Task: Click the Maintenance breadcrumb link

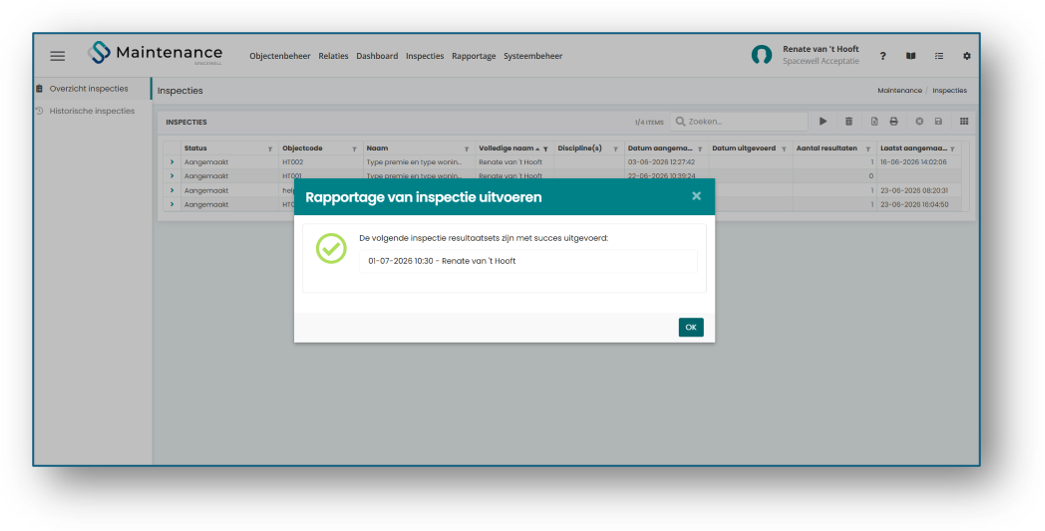Action: point(900,91)
